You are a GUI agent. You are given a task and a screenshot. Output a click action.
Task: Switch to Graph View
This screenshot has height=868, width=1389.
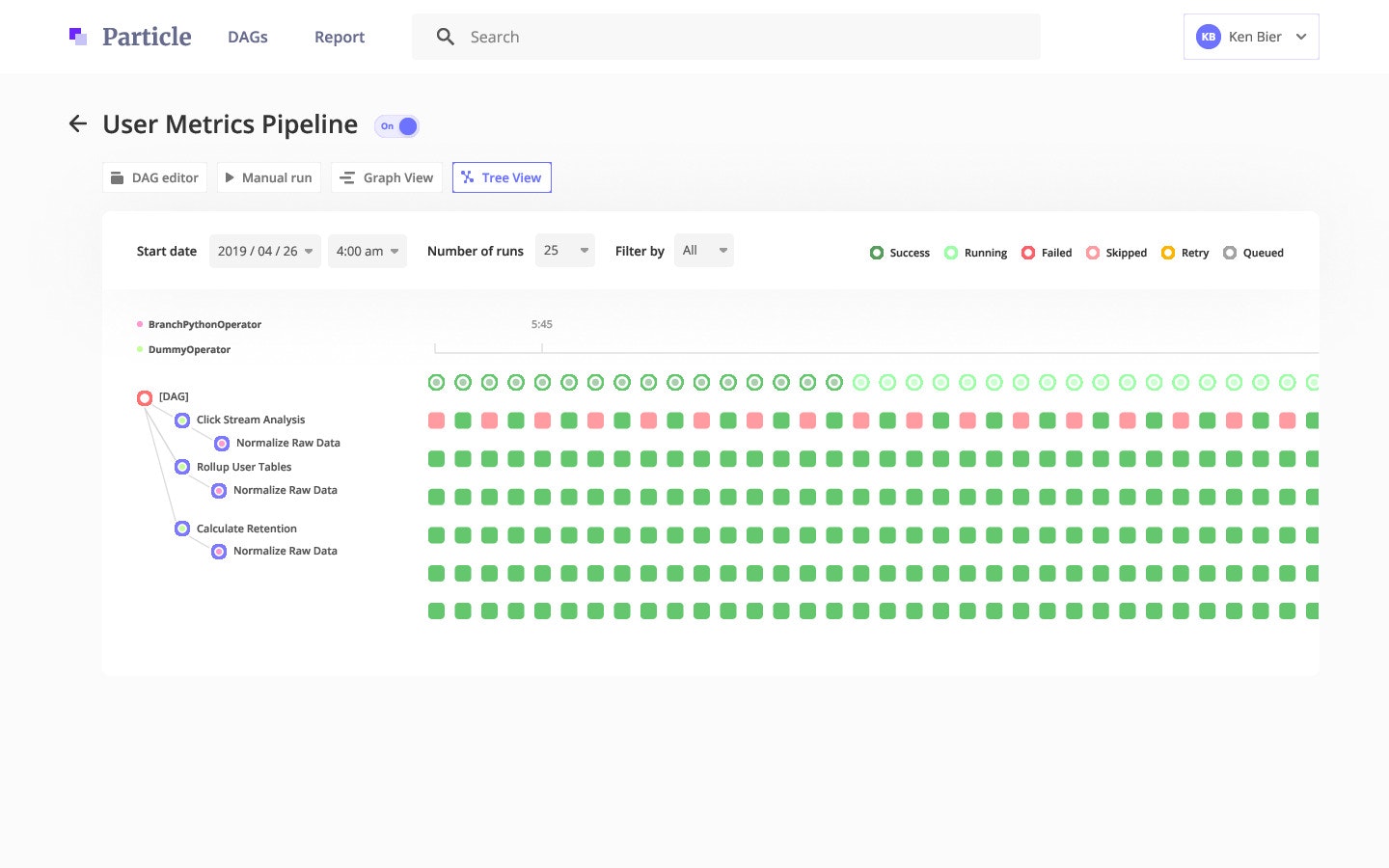tap(386, 177)
